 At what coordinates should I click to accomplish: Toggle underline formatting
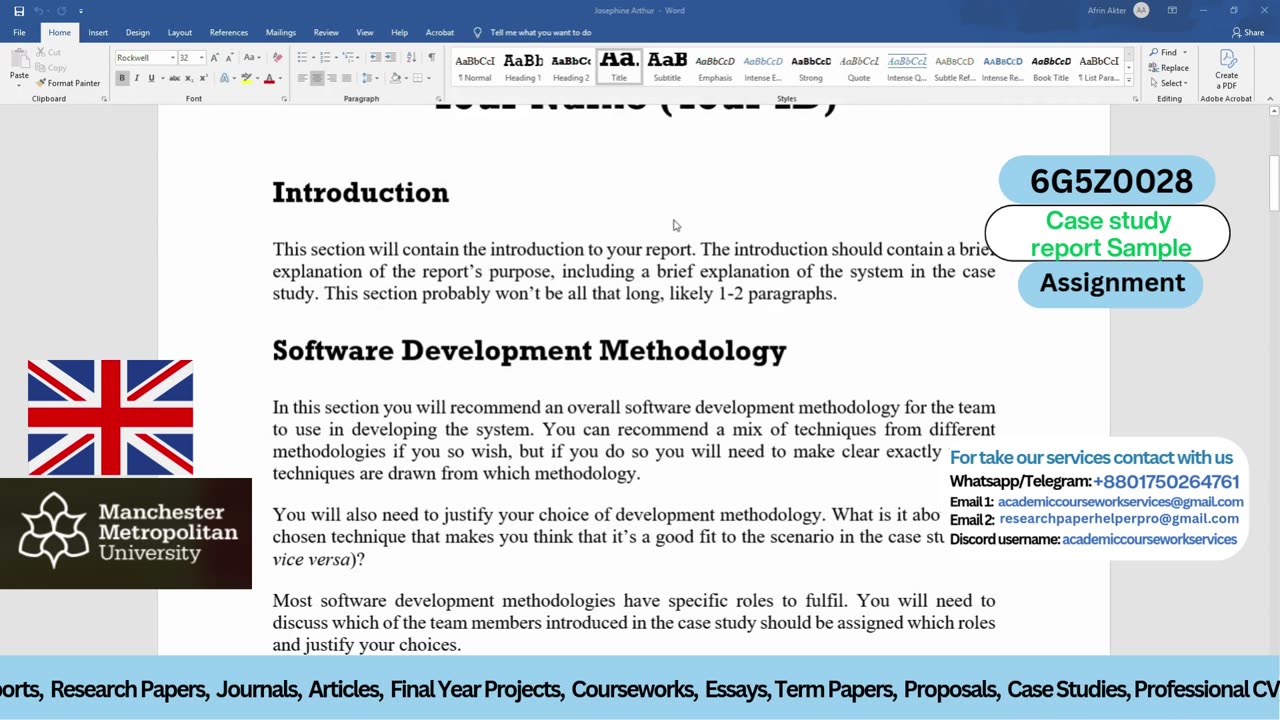(x=151, y=78)
